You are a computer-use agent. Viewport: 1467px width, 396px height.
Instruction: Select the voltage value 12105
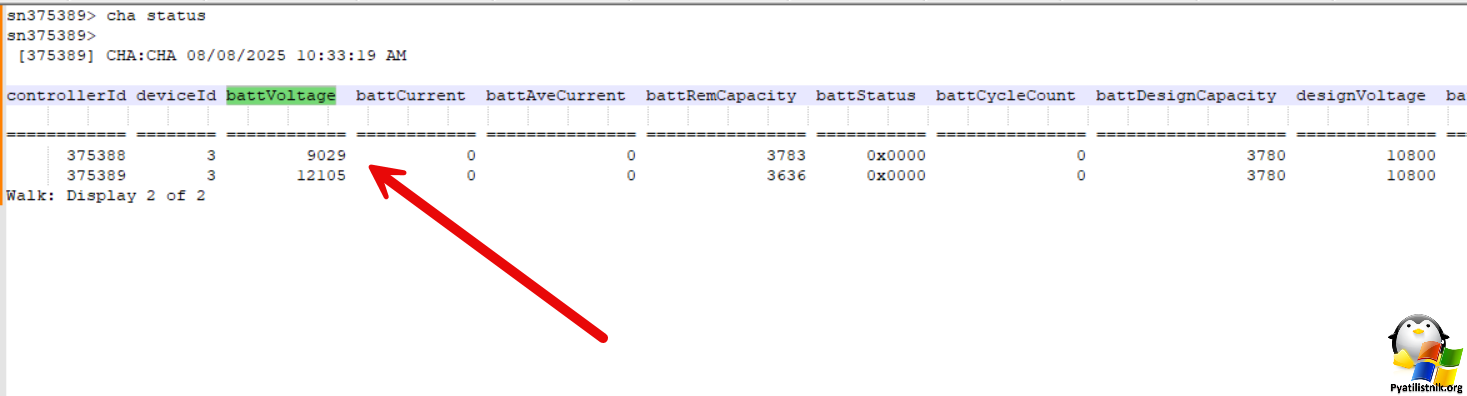(x=321, y=175)
